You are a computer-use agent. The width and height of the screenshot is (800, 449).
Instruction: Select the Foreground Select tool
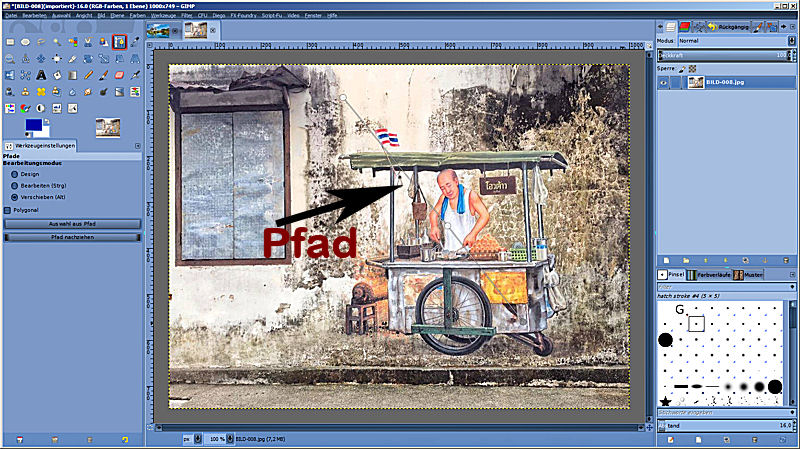104,42
